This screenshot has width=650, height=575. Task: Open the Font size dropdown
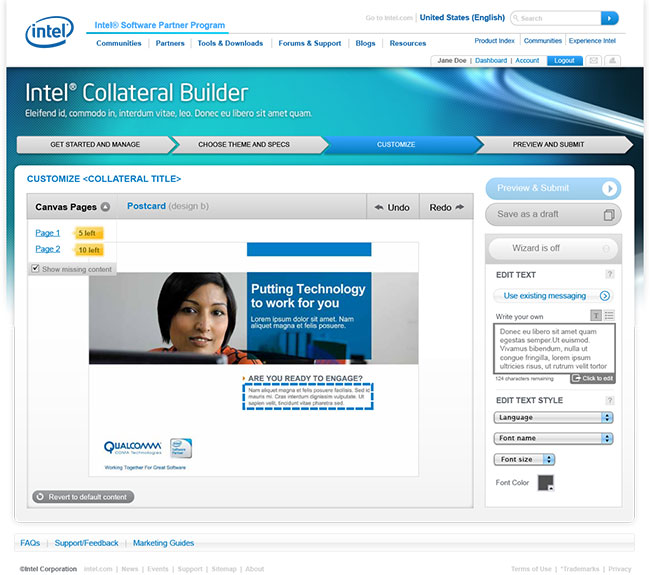(524, 459)
